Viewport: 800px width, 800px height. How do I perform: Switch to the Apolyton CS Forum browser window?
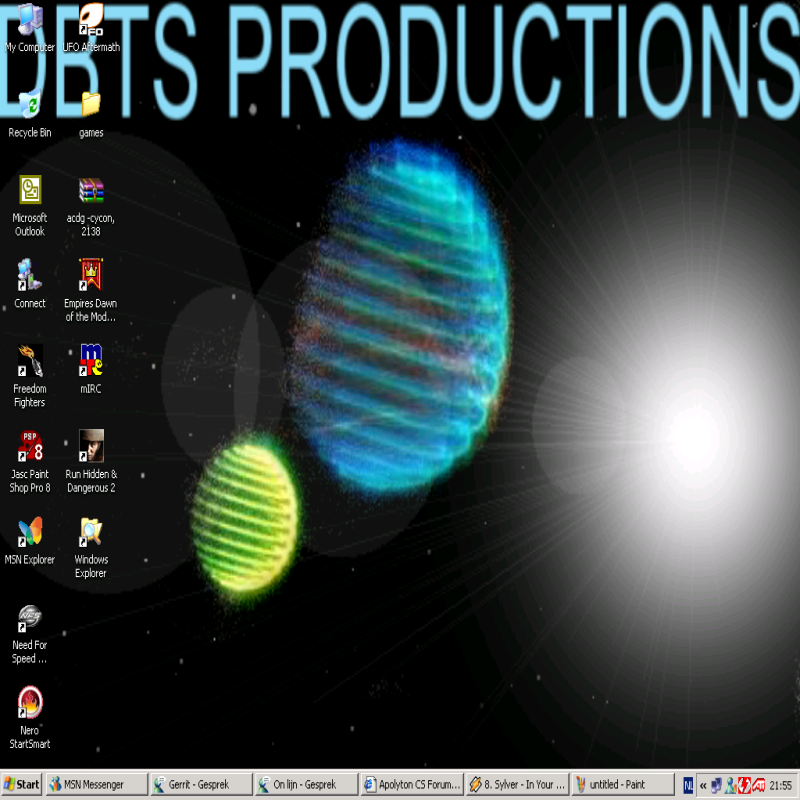pyautogui.click(x=411, y=785)
